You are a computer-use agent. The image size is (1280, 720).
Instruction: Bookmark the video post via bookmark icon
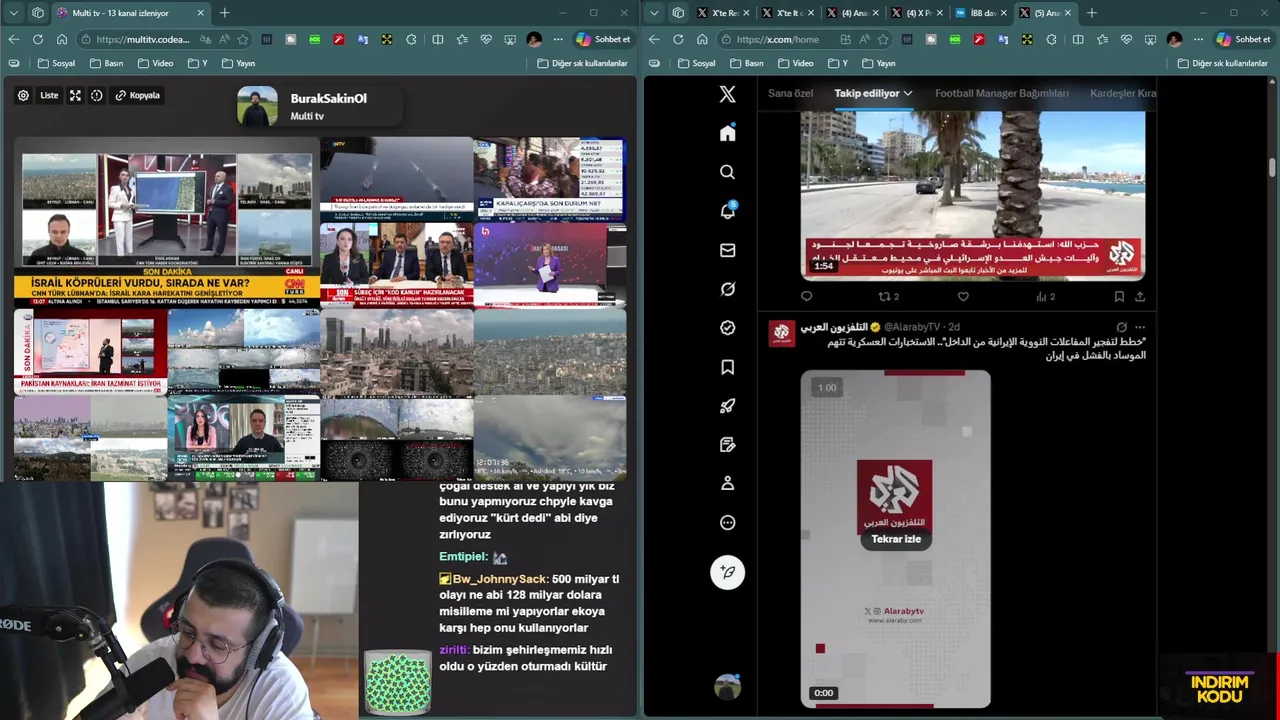pos(1119,296)
